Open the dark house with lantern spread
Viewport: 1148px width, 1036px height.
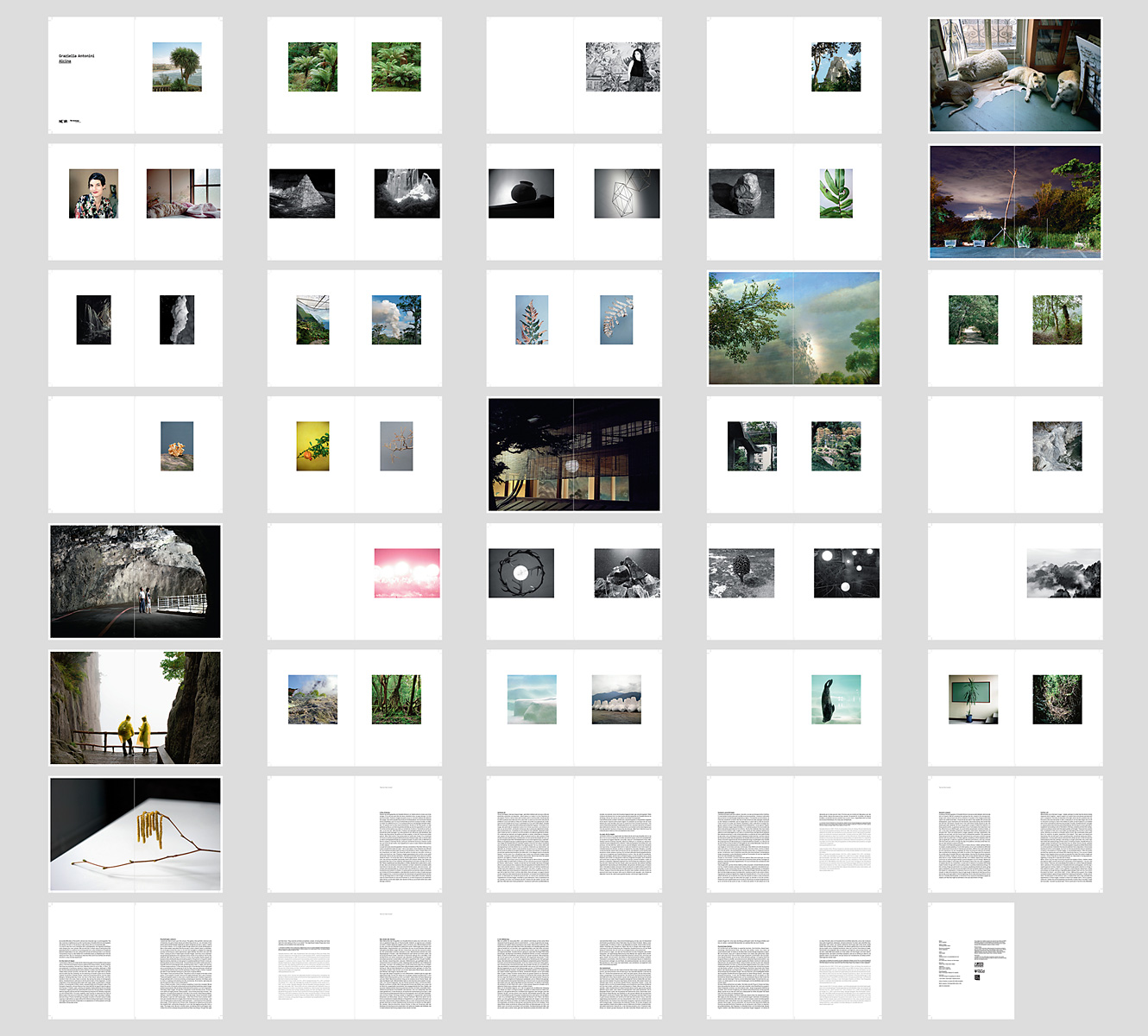point(574,454)
